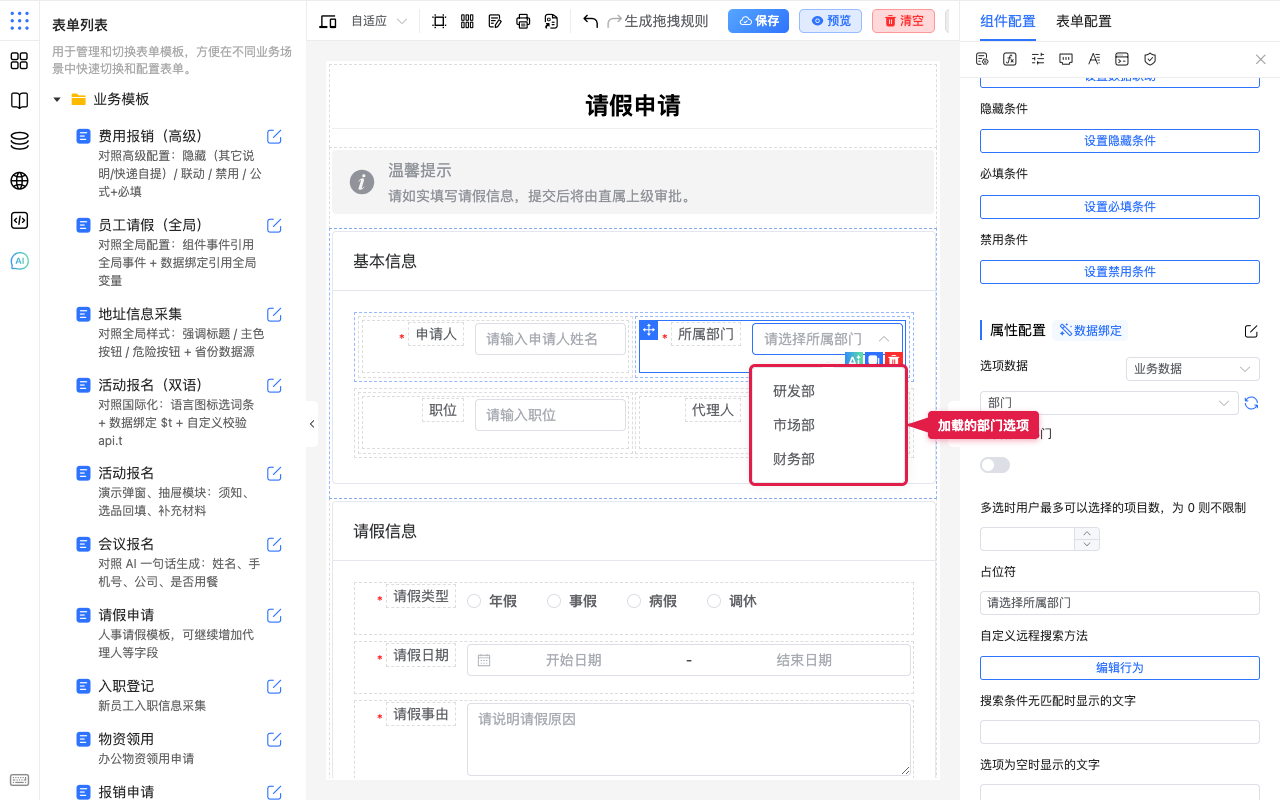The height and width of the screenshot is (800, 1280).
Task: Click the print icon in the toolbar
Action: (523, 21)
